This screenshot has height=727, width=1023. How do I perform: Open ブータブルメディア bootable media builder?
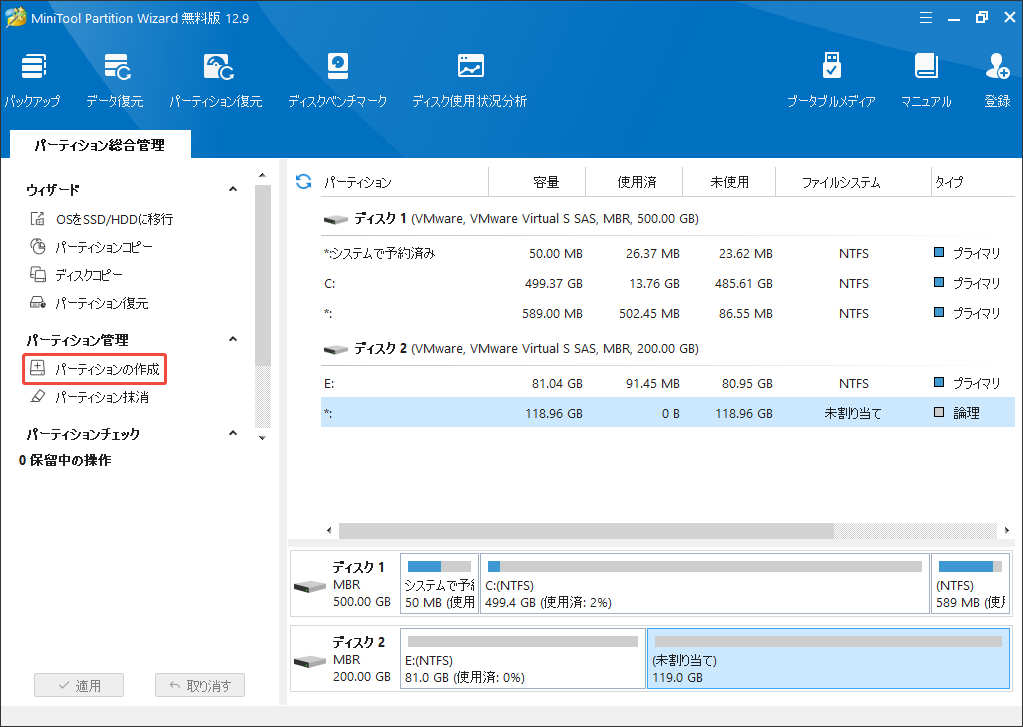click(x=831, y=80)
